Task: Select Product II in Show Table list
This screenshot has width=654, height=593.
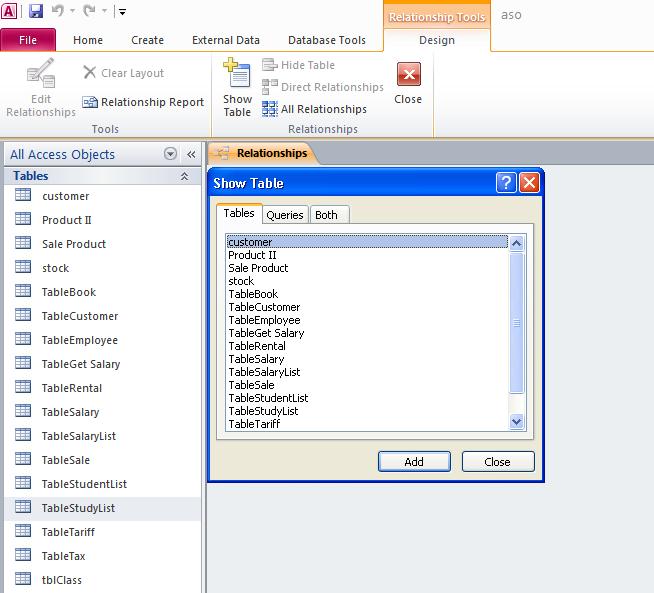Action: [x=367, y=255]
